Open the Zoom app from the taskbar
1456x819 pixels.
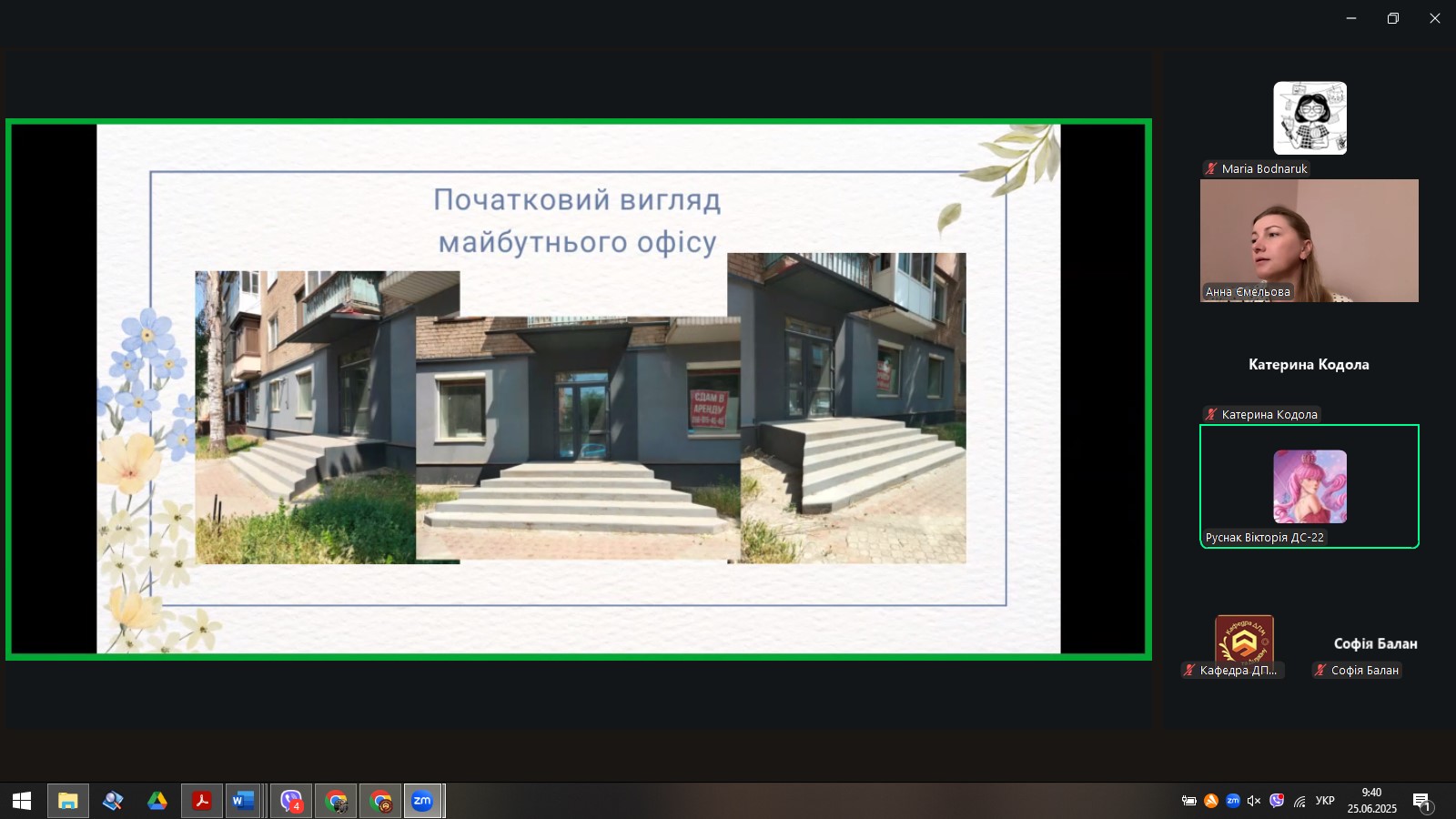tap(420, 802)
